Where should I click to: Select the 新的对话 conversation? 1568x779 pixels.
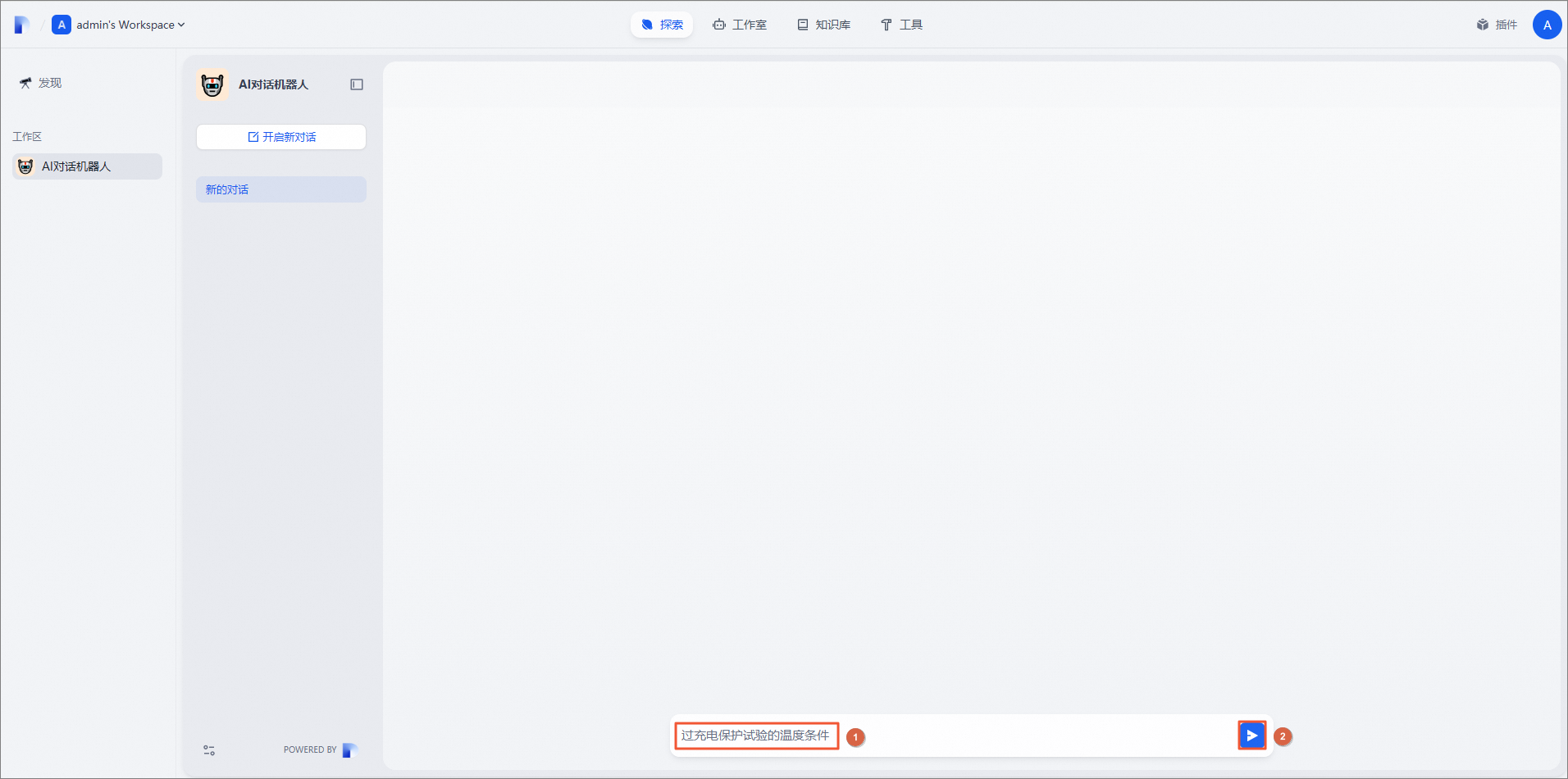pyautogui.click(x=281, y=189)
